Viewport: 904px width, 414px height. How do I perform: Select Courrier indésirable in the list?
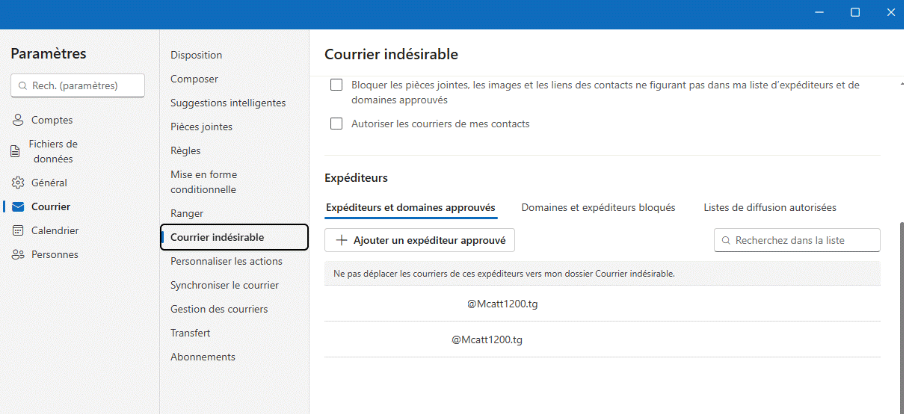tap(234, 237)
